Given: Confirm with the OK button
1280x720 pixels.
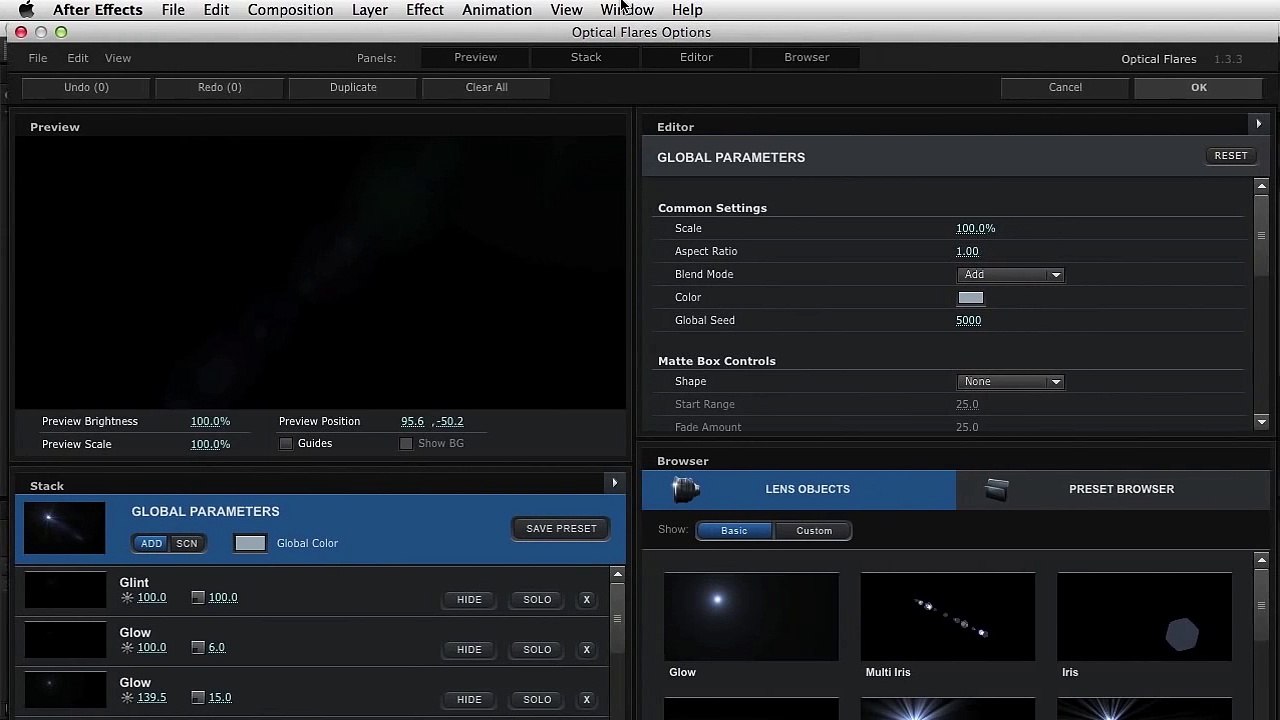Looking at the screenshot, I should pyautogui.click(x=1199, y=87).
